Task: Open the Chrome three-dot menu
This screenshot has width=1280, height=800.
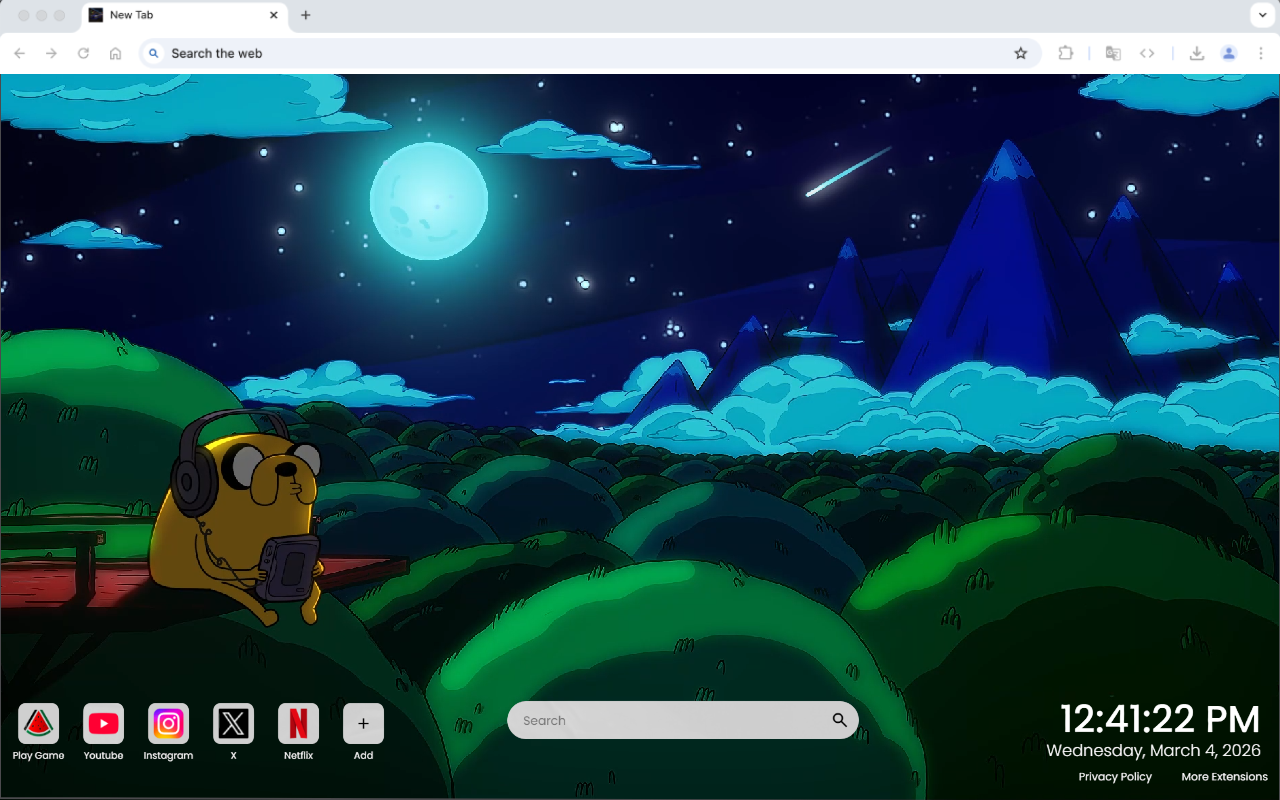Action: (1261, 53)
